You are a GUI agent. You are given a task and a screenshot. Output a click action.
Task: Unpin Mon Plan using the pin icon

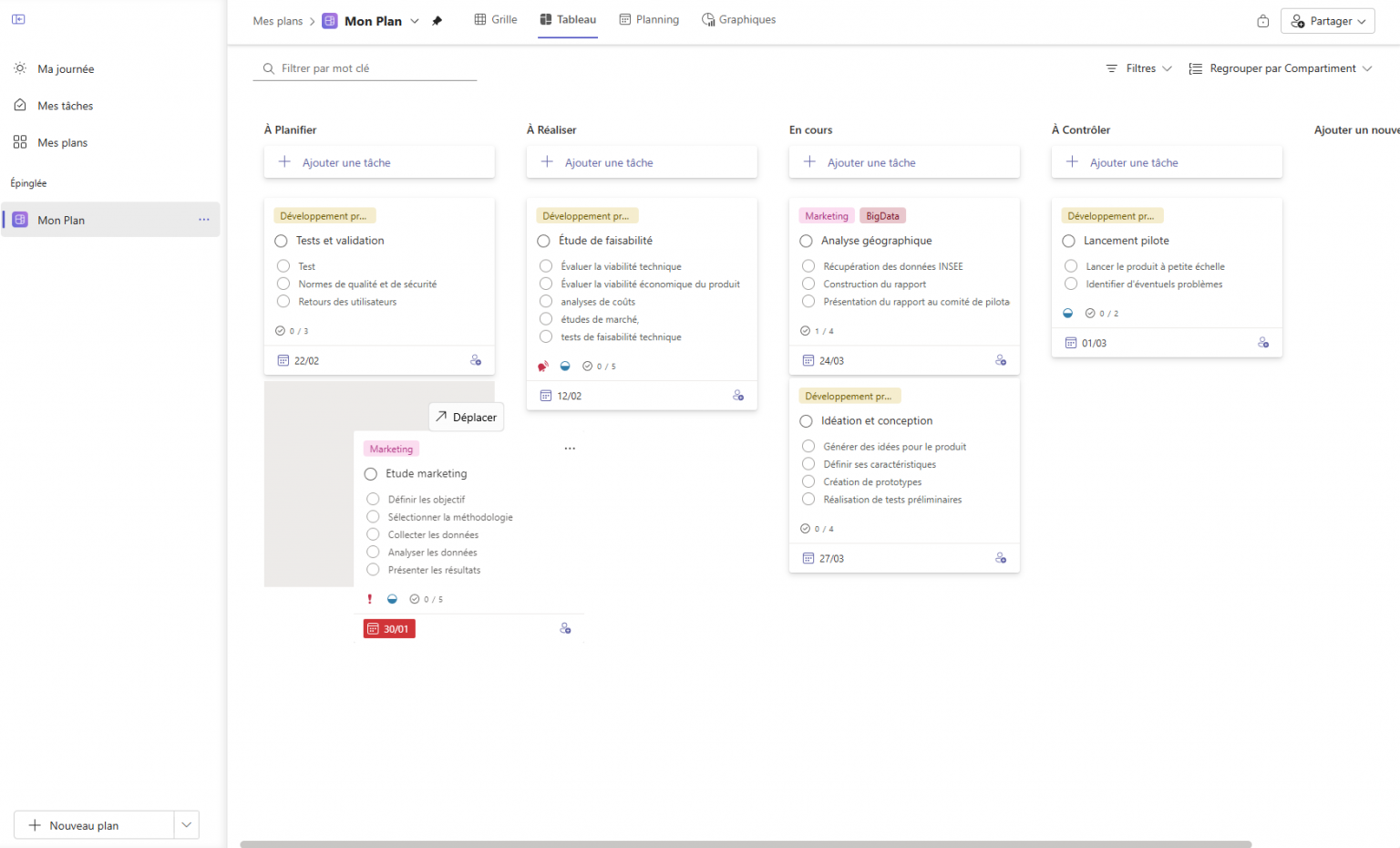click(437, 20)
